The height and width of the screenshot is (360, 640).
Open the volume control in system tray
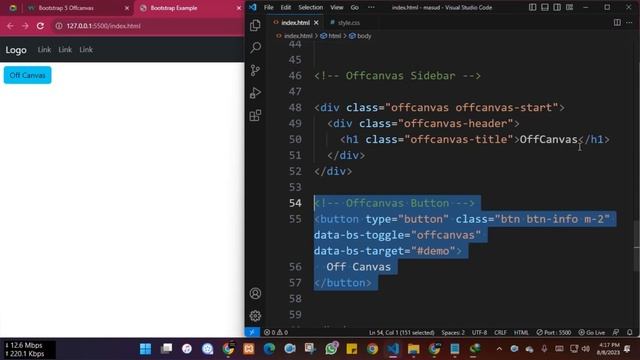click(x=586, y=349)
